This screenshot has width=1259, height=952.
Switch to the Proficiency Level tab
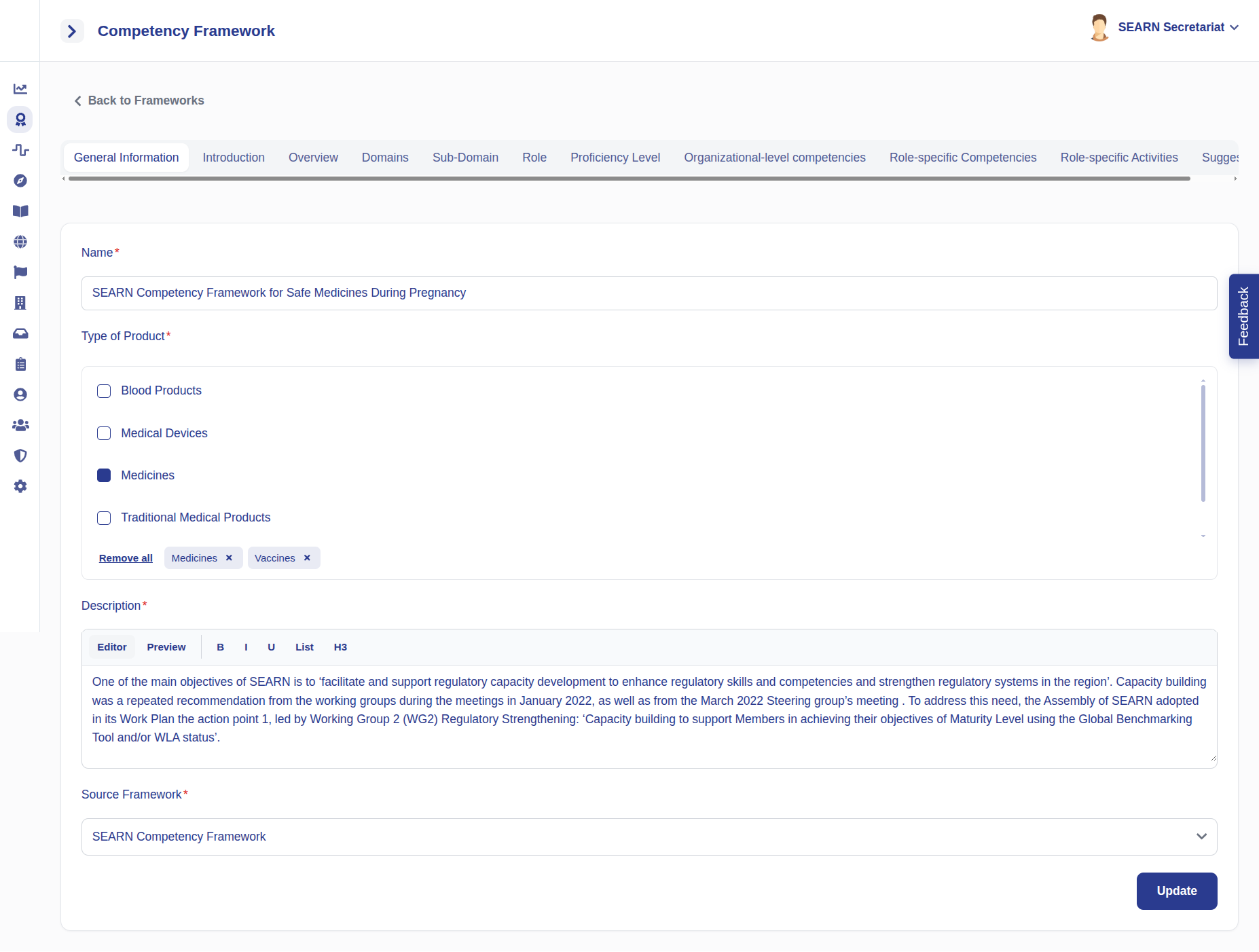615,158
